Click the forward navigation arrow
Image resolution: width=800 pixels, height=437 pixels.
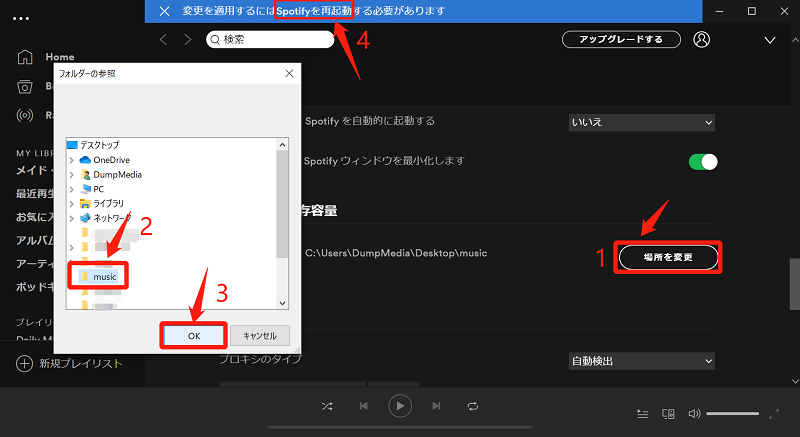(x=188, y=39)
